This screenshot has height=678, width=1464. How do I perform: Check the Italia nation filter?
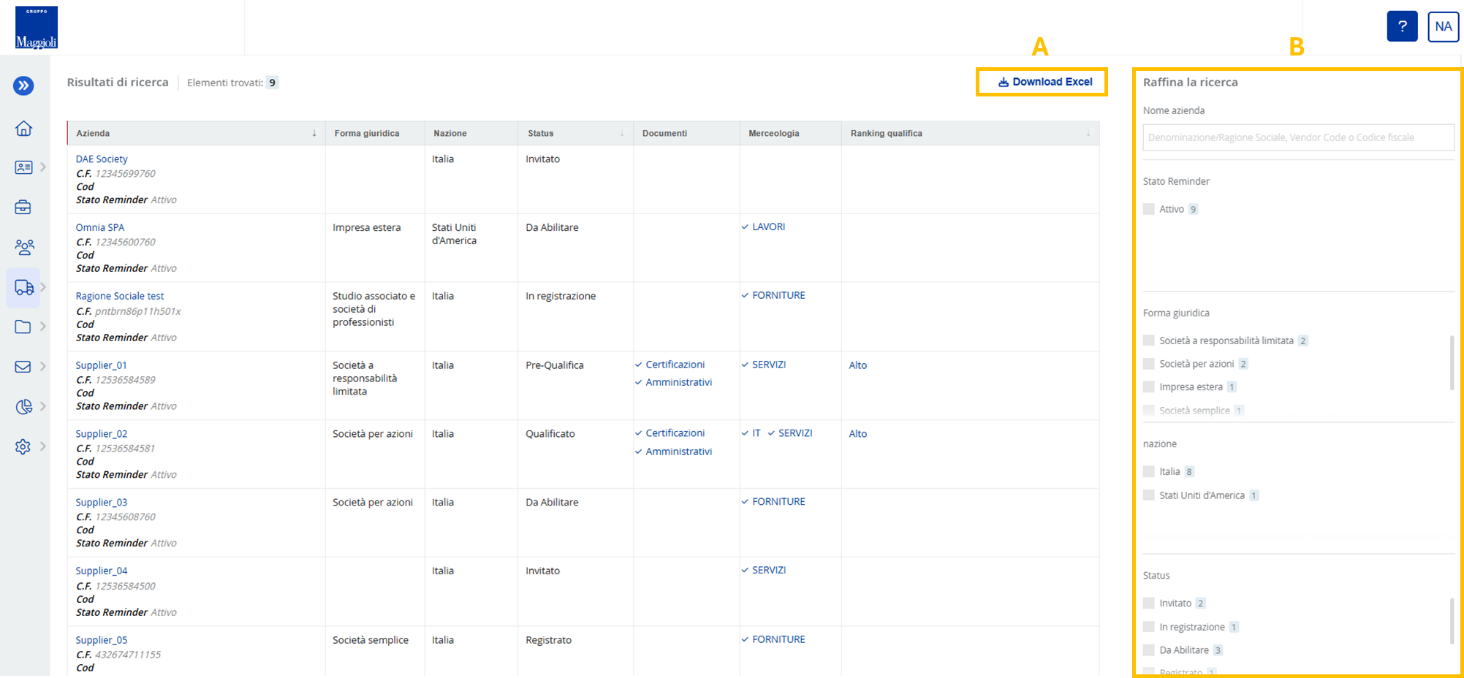click(1149, 471)
